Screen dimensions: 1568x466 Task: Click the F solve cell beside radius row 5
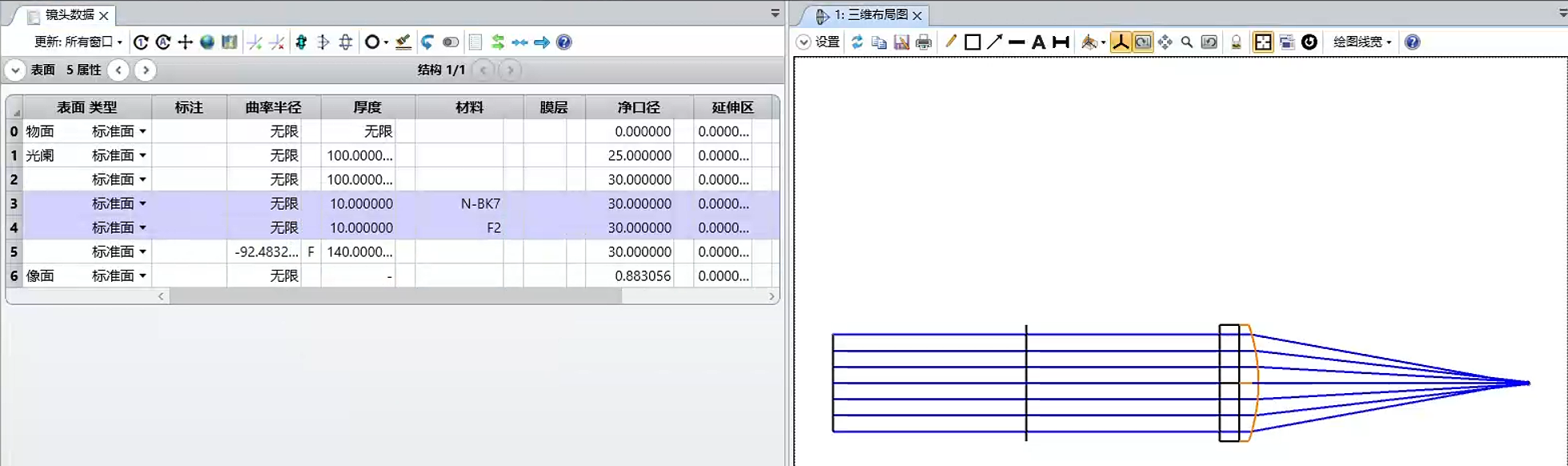pos(311,251)
